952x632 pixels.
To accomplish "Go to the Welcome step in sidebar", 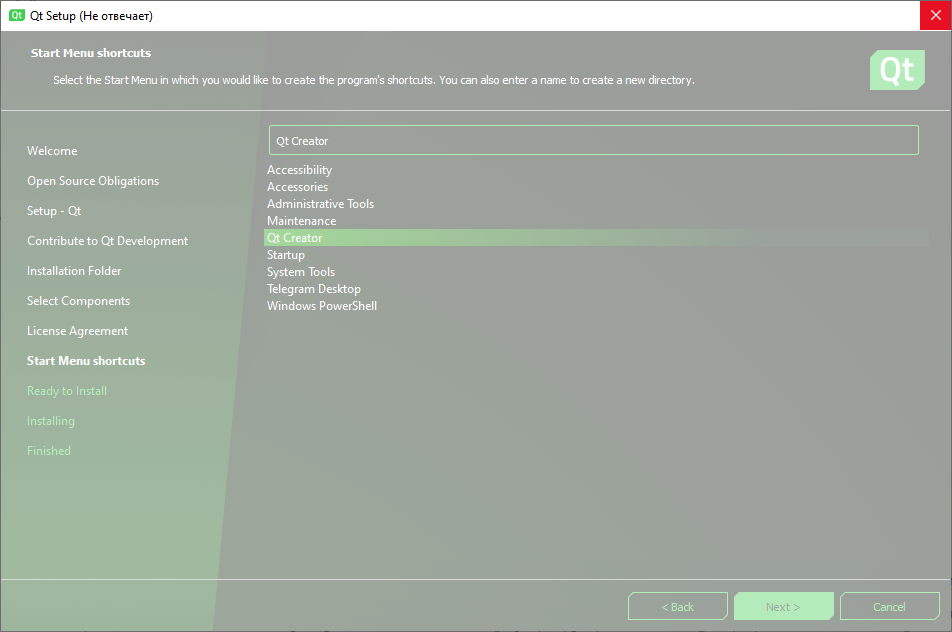I will [x=52, y=151].
